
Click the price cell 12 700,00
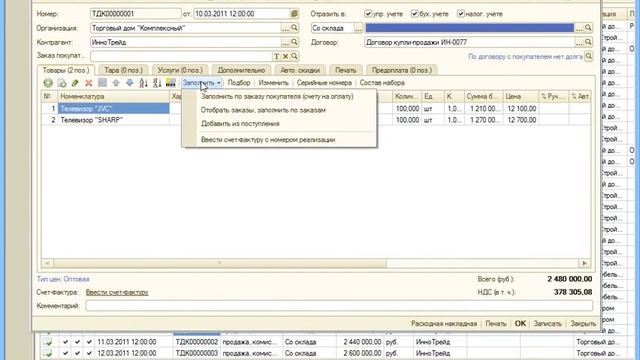point(521,120)
